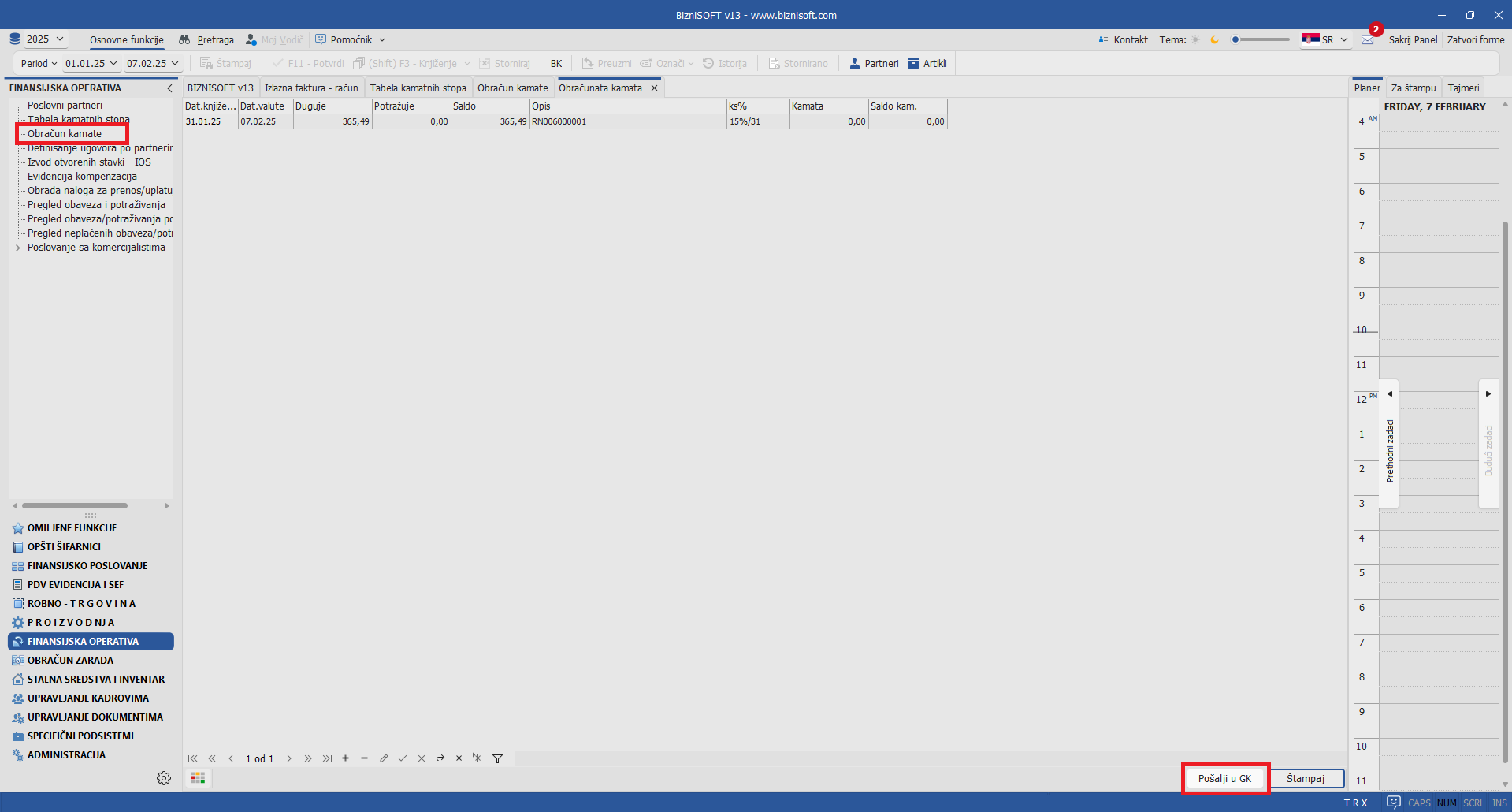
Task: Expand Poslovanje sa komercijalistima tree node
Action: click(18, 248)
